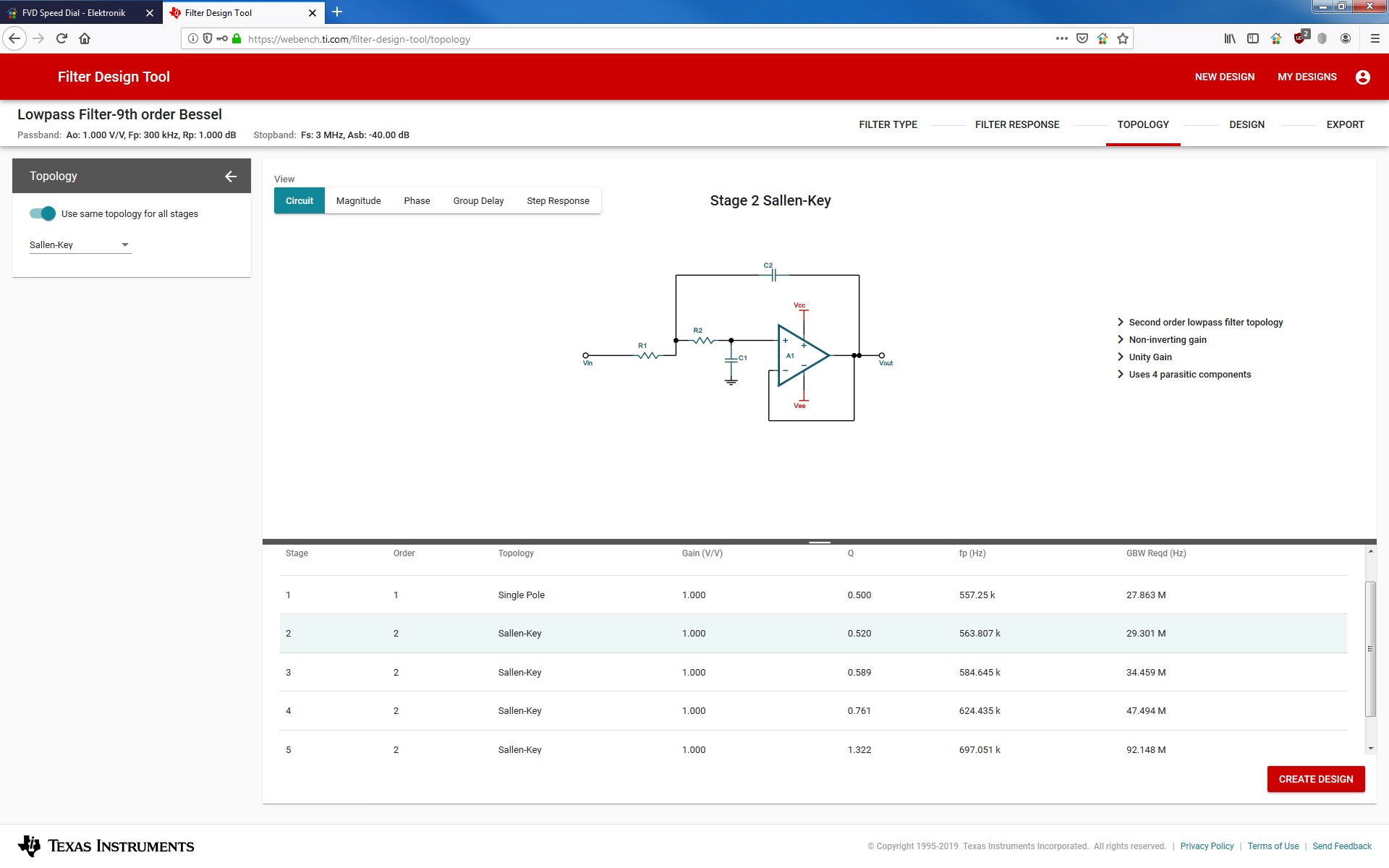Click the green padlock security icon
The image size is (1389, 868).
click(x=237, y=39)
